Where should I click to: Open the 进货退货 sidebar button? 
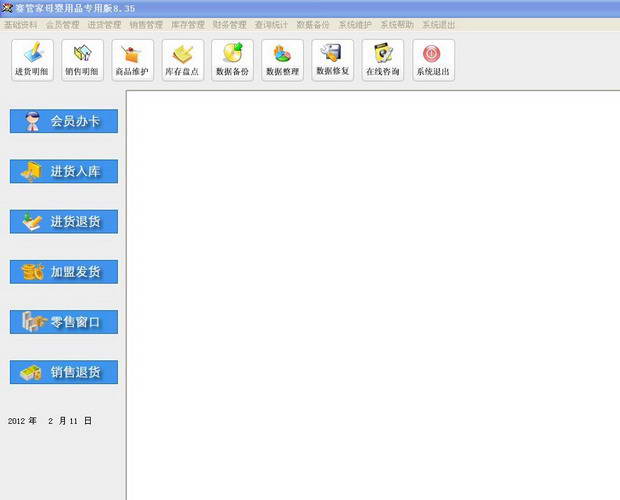point(64,221)
